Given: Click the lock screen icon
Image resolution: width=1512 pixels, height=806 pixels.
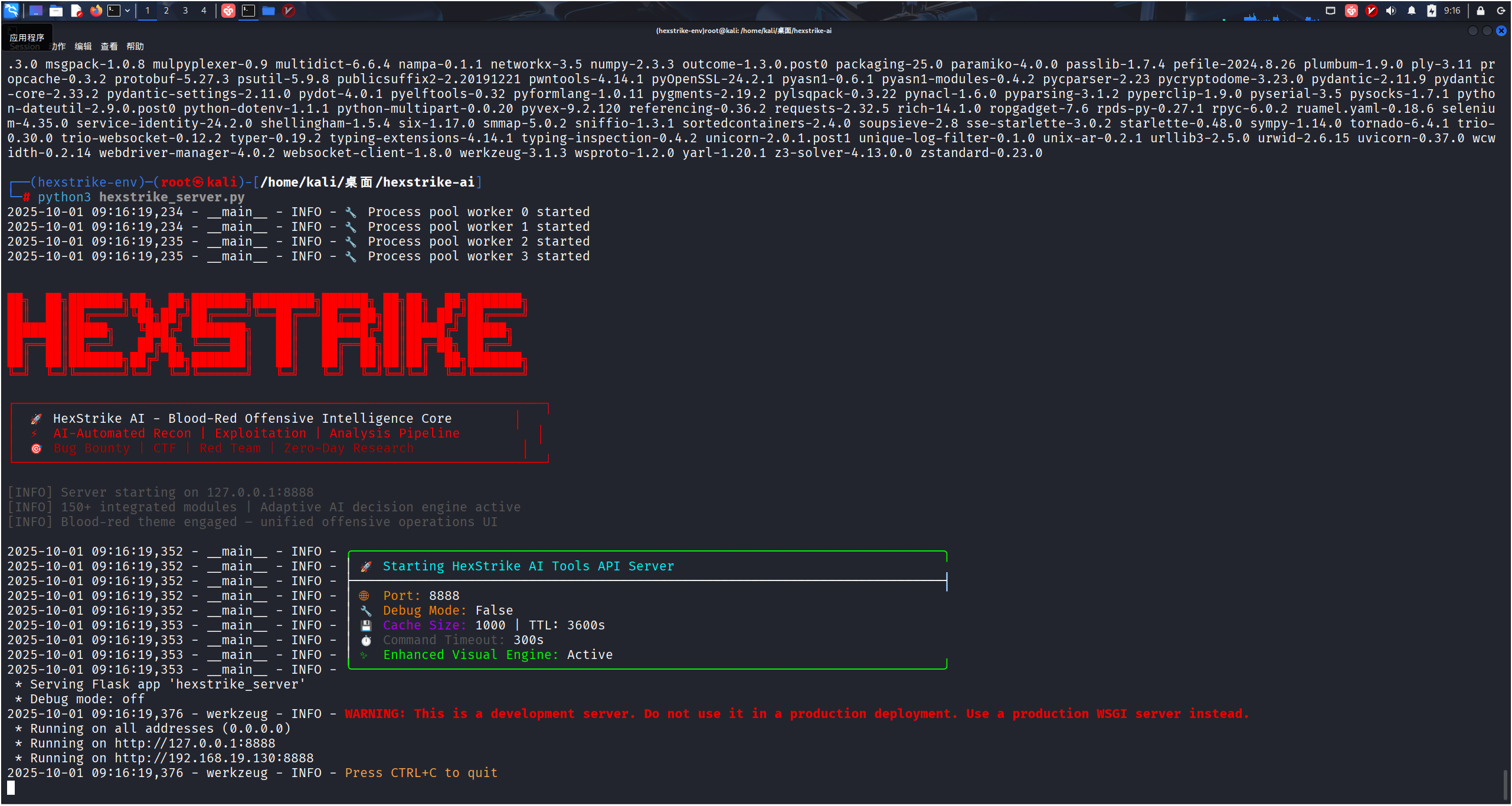Looking at the screenshot, I should tap(1480, 11).
